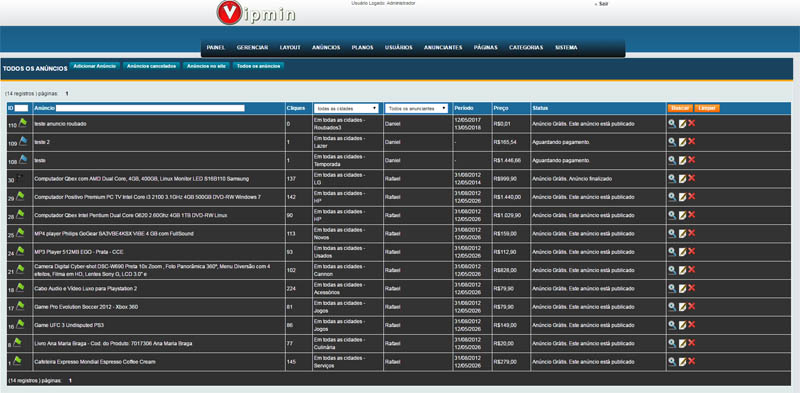
Task: Click red X delete for MP3 Player row
Action: click(x=692, y=251)
